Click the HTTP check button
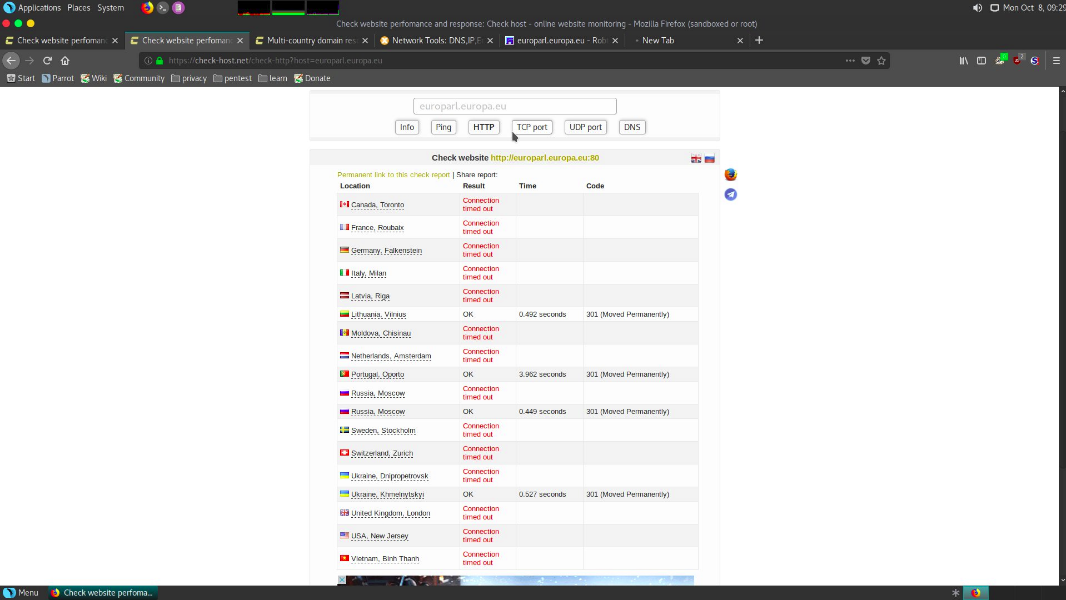The height and width of the screenshot is (600, 1066). pos(484,127)
